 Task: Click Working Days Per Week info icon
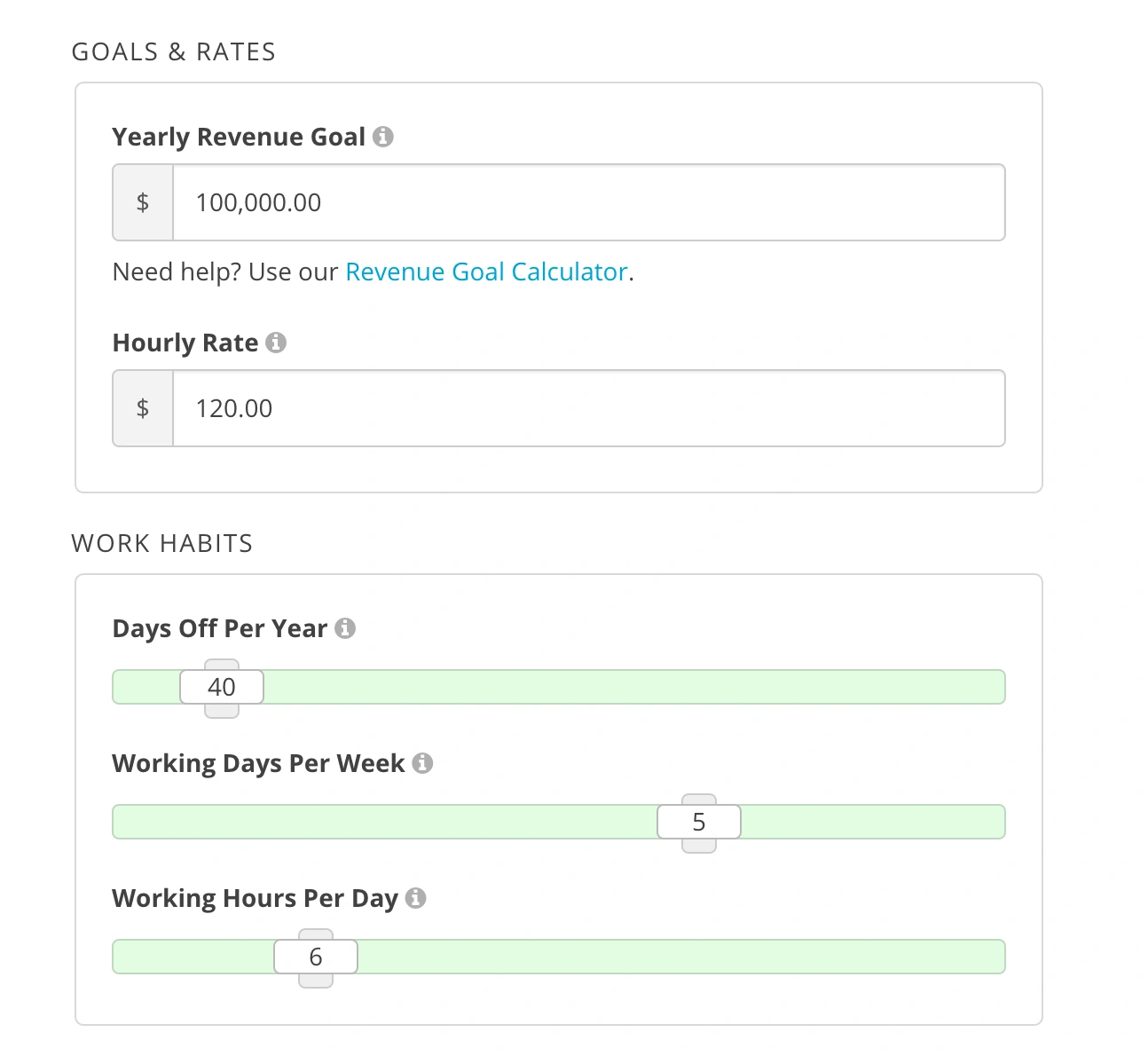423,763
